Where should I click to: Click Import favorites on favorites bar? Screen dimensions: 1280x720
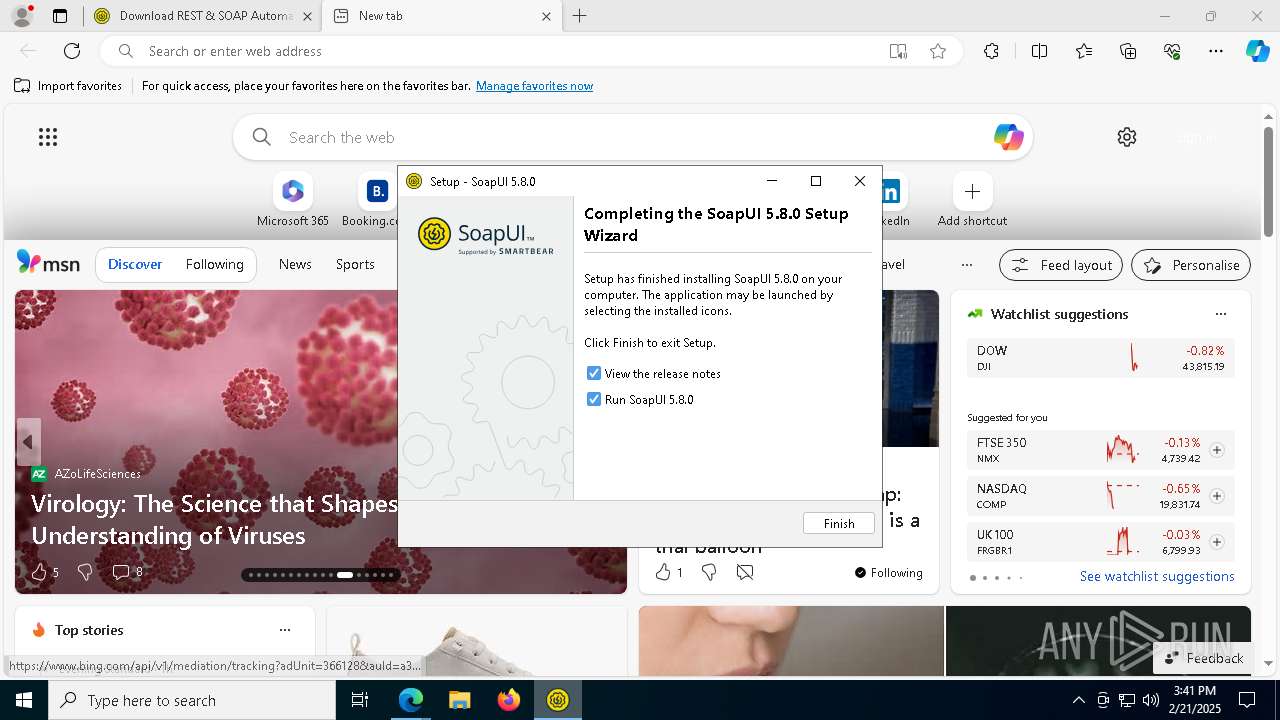click(x=68, y=86)
